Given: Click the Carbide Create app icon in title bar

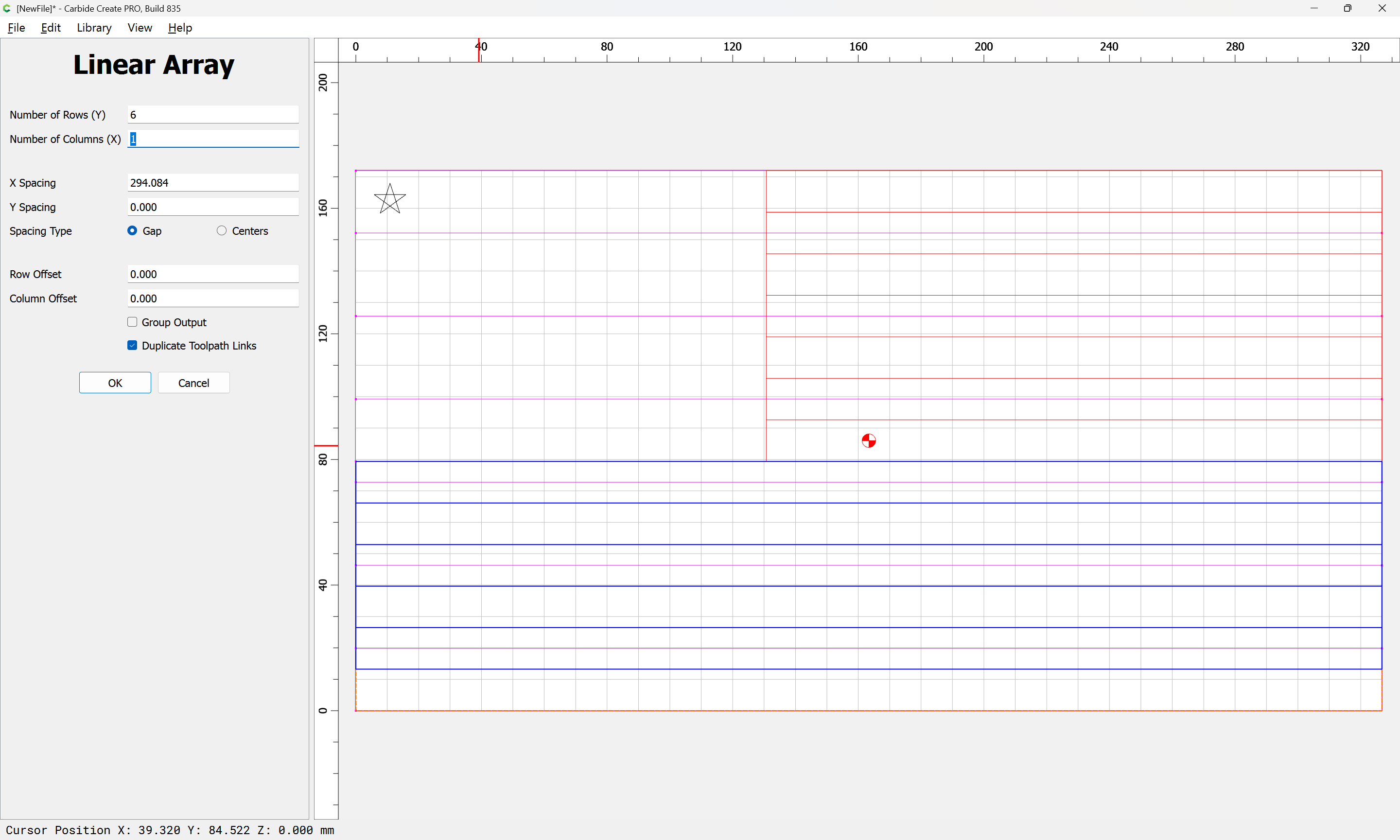Looking at the screenshot, I should (7, 8).
